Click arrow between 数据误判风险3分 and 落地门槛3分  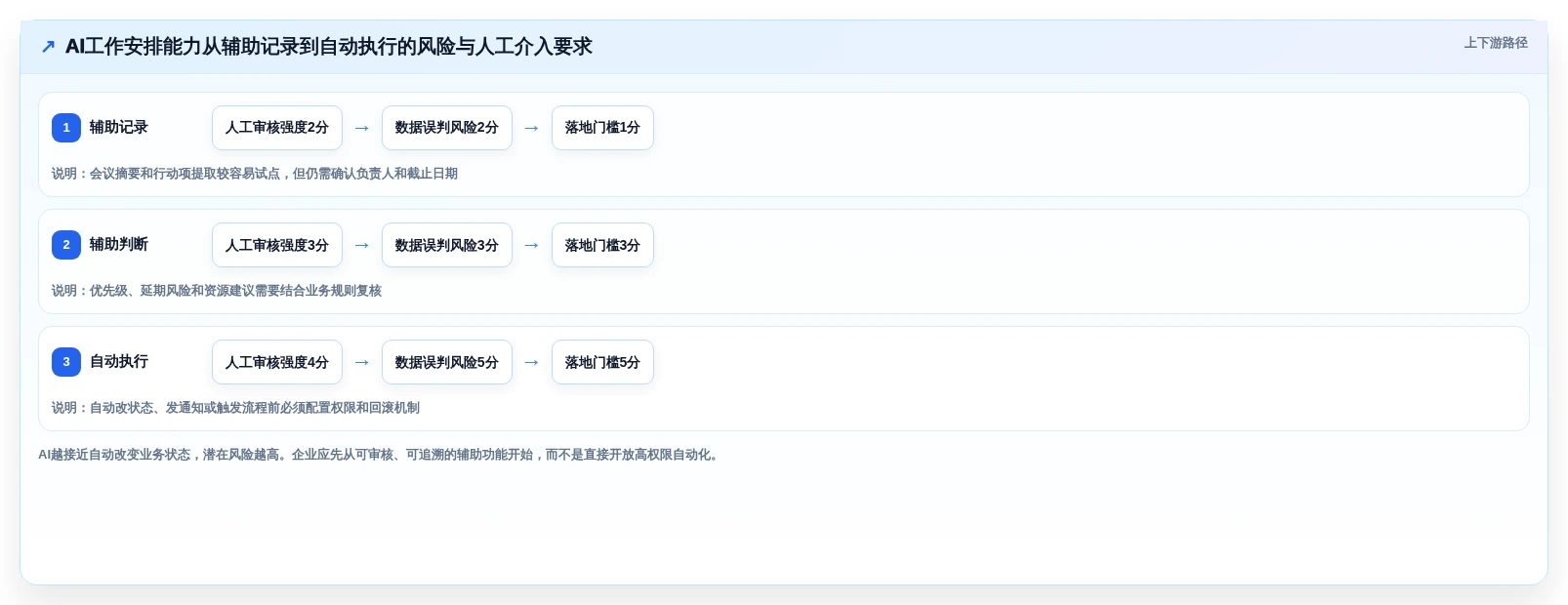(x=532, y=245)
